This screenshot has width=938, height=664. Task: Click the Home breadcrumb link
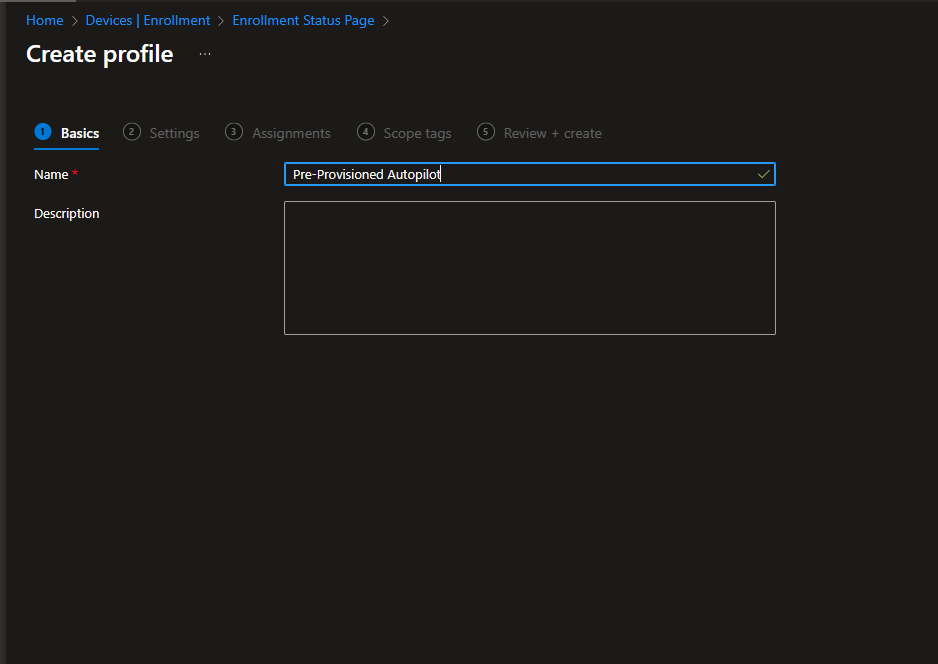point(44,20)
